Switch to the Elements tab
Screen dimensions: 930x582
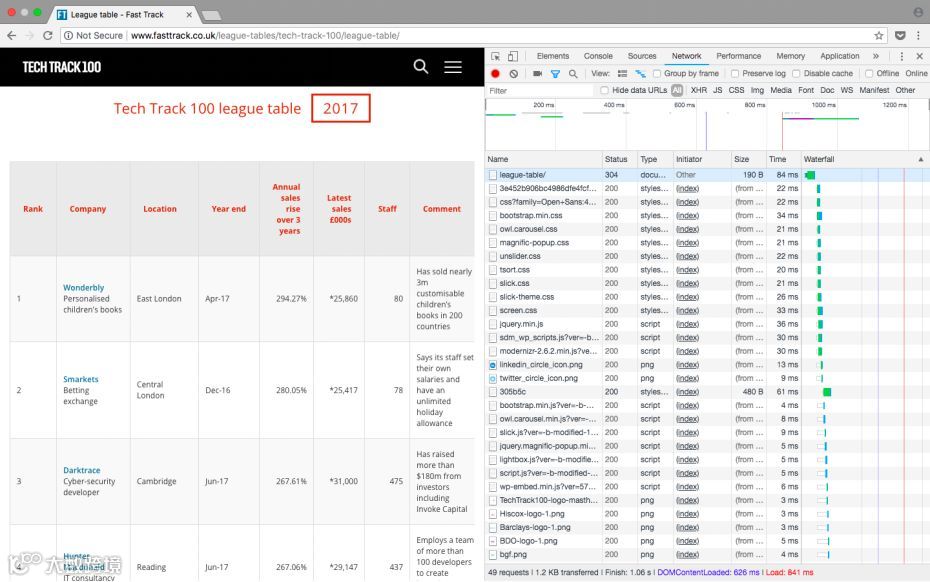tap(553, 56)
